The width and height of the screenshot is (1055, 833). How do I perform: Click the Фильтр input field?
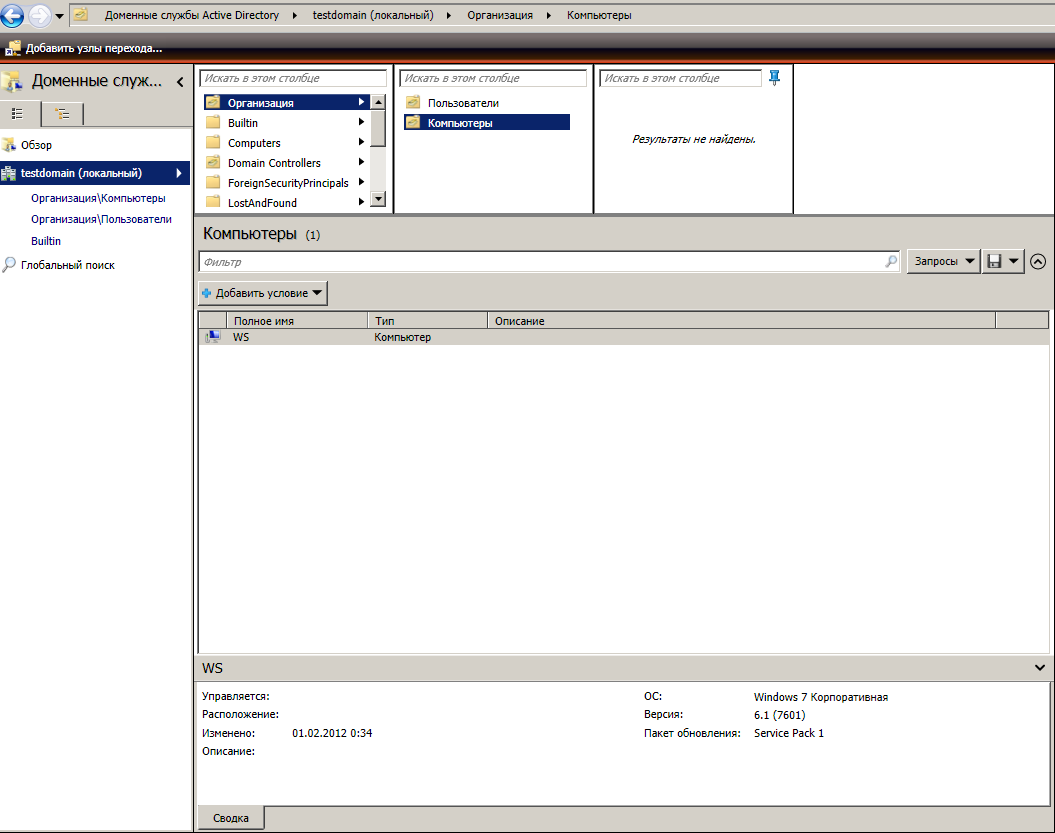[540, 262]
